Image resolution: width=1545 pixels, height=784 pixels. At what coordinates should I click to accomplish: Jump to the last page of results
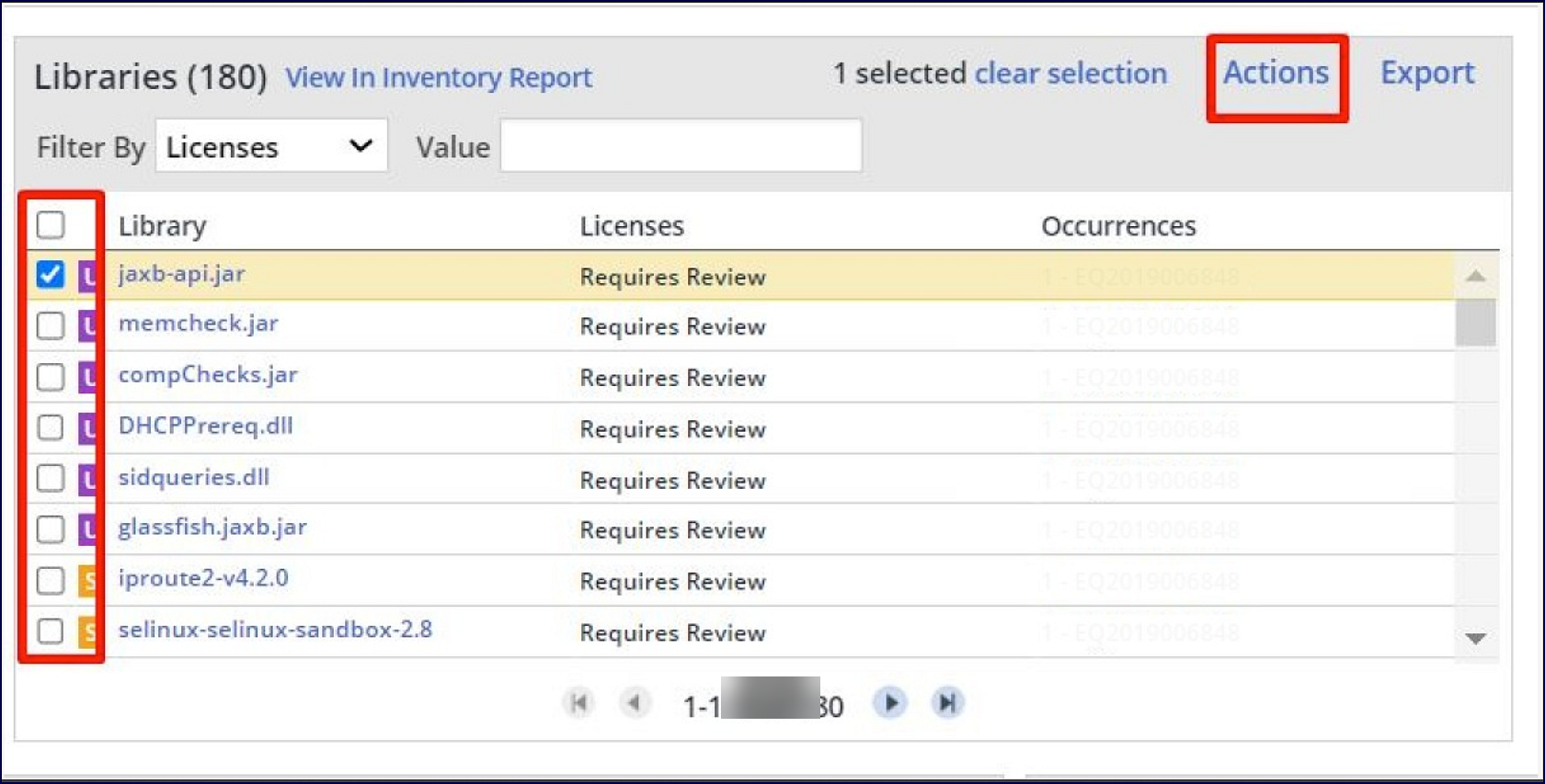pos(946,704)
